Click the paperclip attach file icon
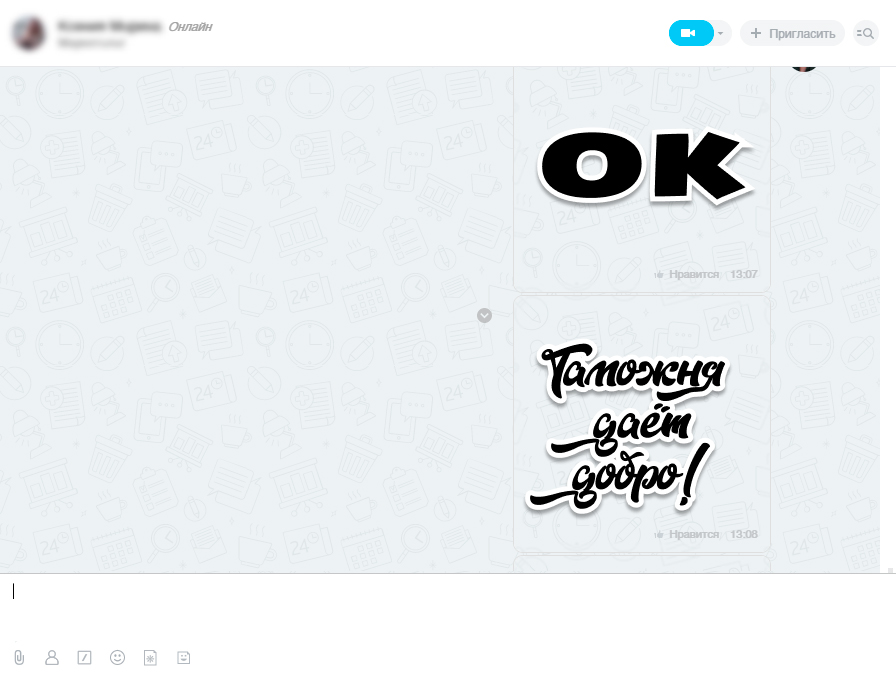Screen dimensions: 896x675 [19, 658]
